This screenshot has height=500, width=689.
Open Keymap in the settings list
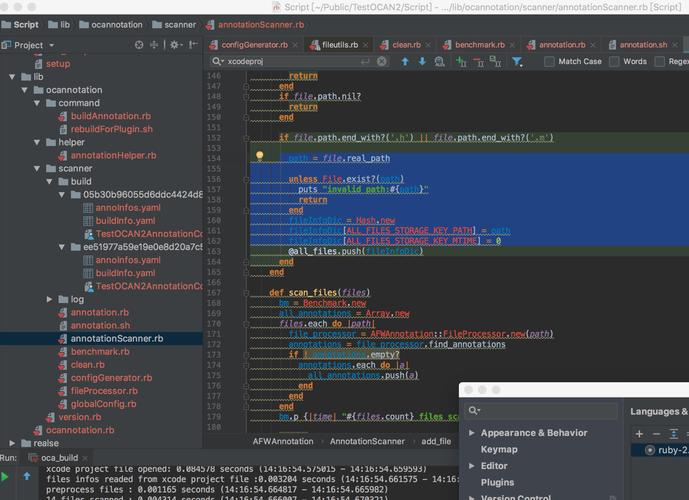click(x=498, y=450)
